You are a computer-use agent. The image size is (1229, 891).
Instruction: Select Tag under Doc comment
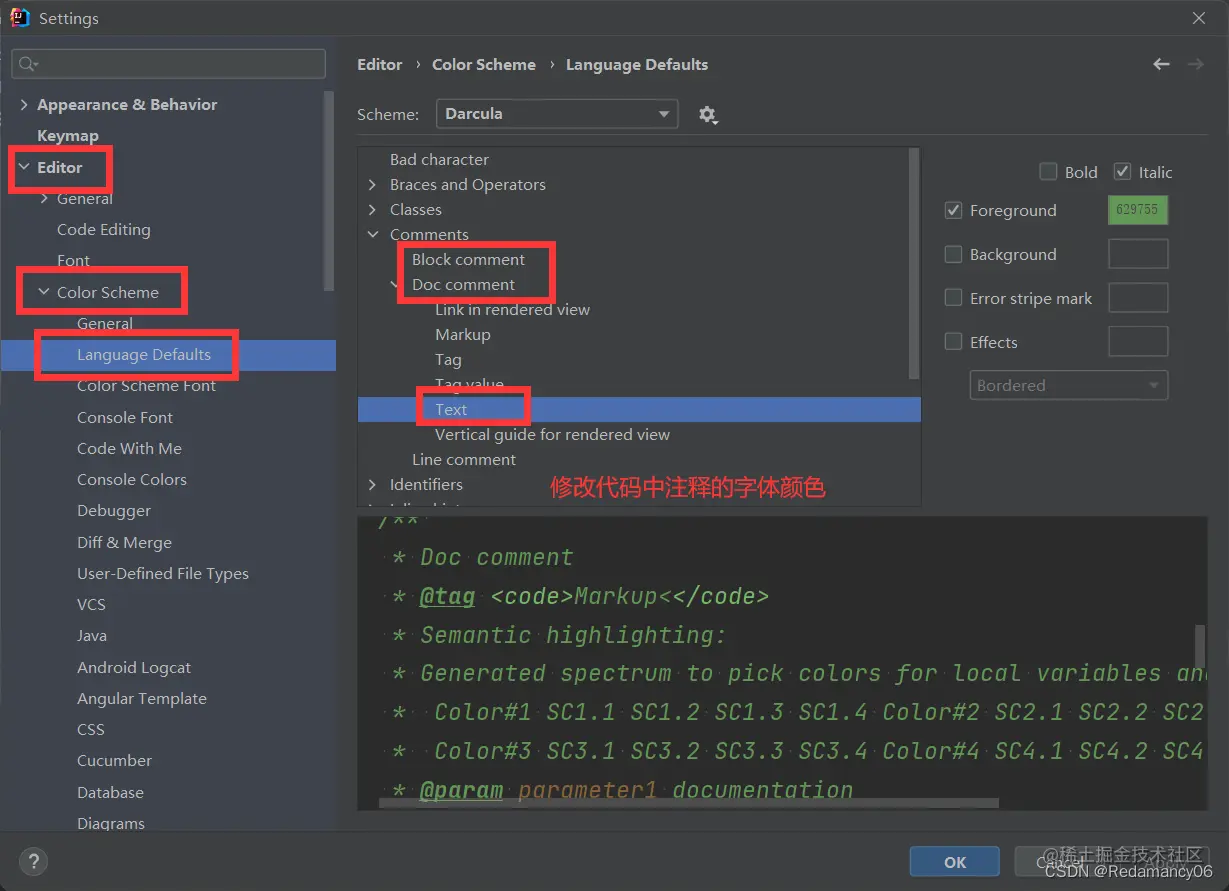coord(448,359)
